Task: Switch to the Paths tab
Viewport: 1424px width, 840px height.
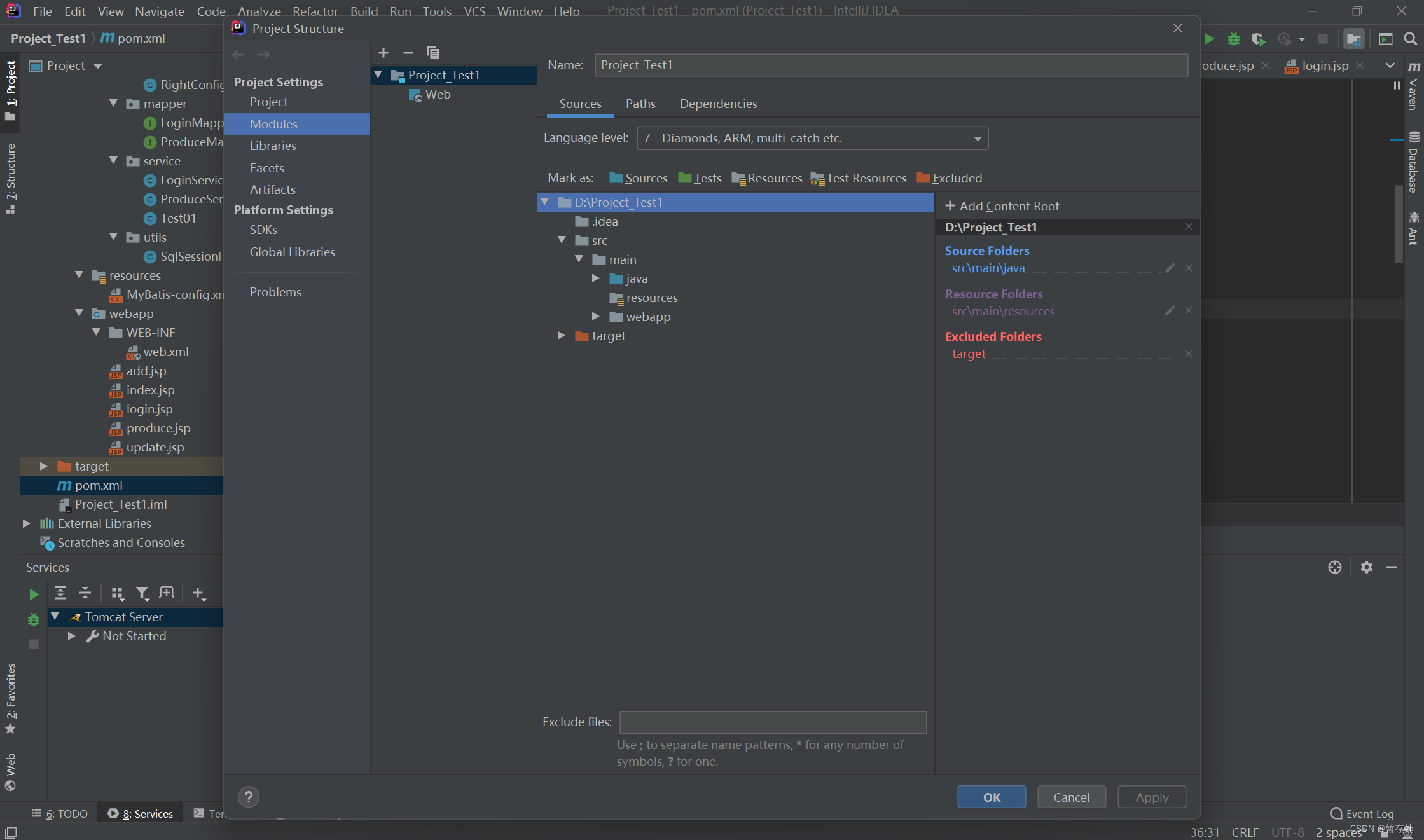Action: click(640, 104)
